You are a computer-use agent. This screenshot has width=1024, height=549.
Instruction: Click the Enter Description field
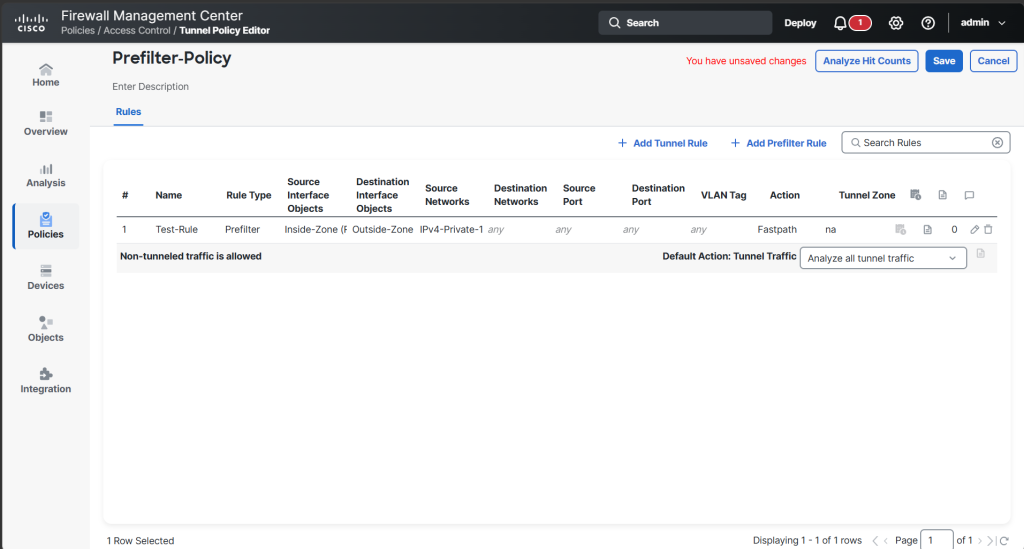tap(150, 86)
